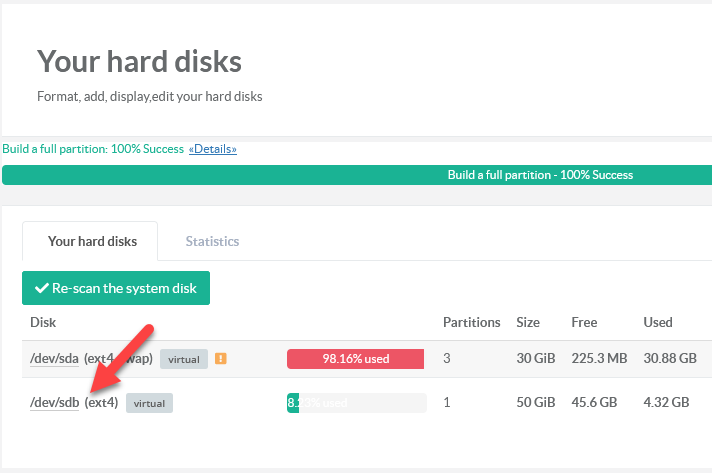Viewport: 712px width, 473px height.
Task: Open the /dev/sdb disk link
Action: pos(54,403)
